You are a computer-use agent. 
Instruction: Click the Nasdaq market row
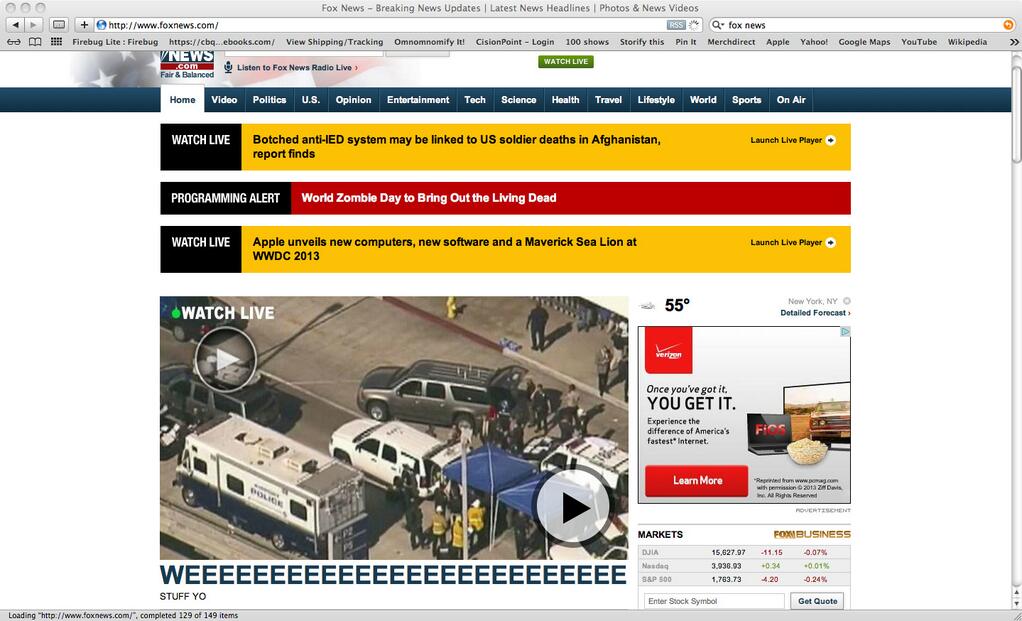(744, 566)
